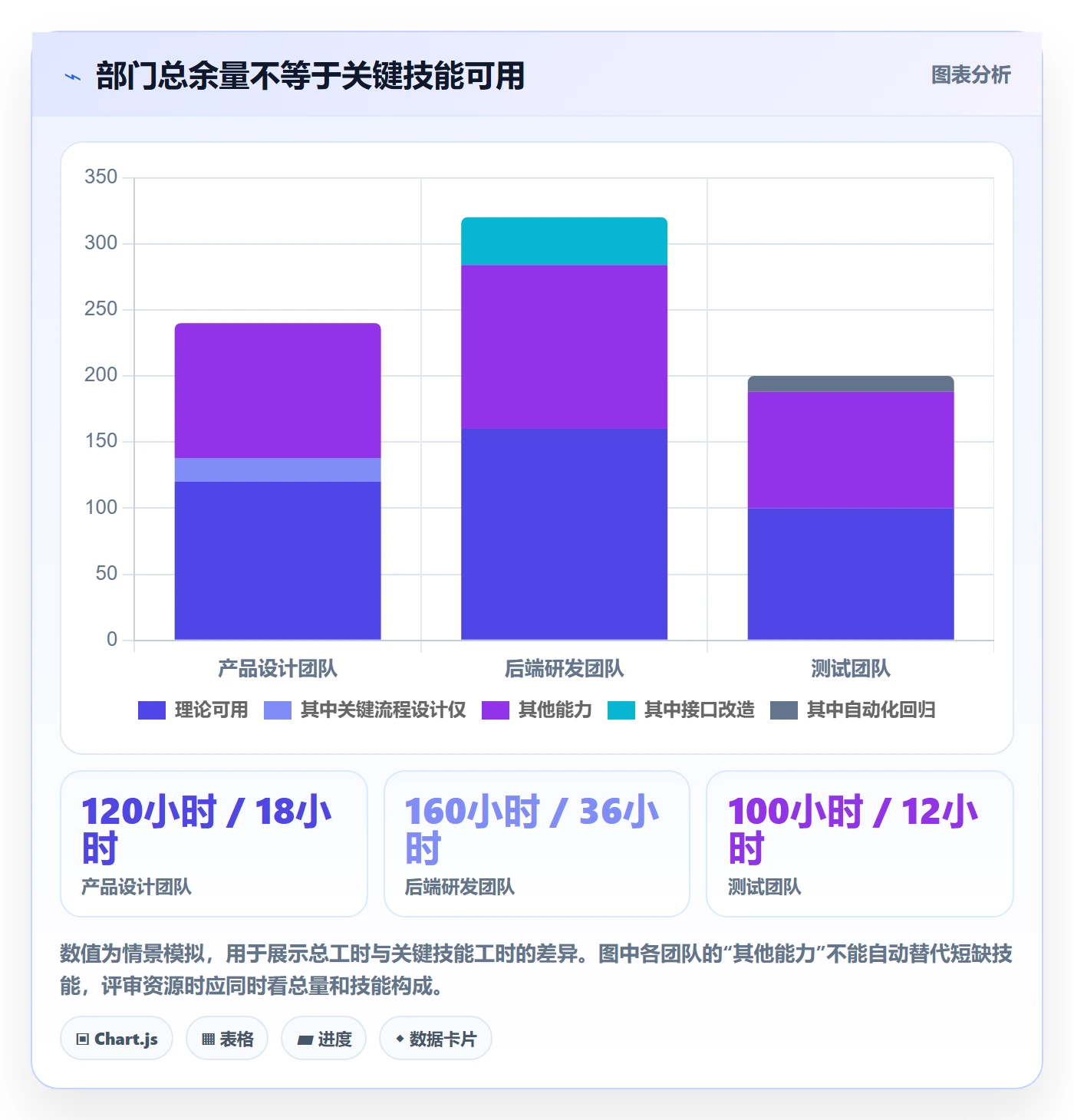Select the Chart.js tag
The image size is (1074, 1120).
click(x=117, y=1039)
